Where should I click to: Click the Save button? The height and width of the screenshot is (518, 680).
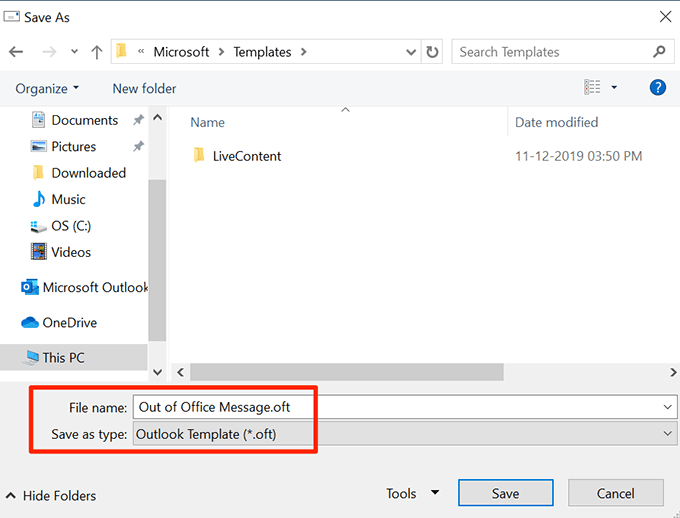(505, 493)
